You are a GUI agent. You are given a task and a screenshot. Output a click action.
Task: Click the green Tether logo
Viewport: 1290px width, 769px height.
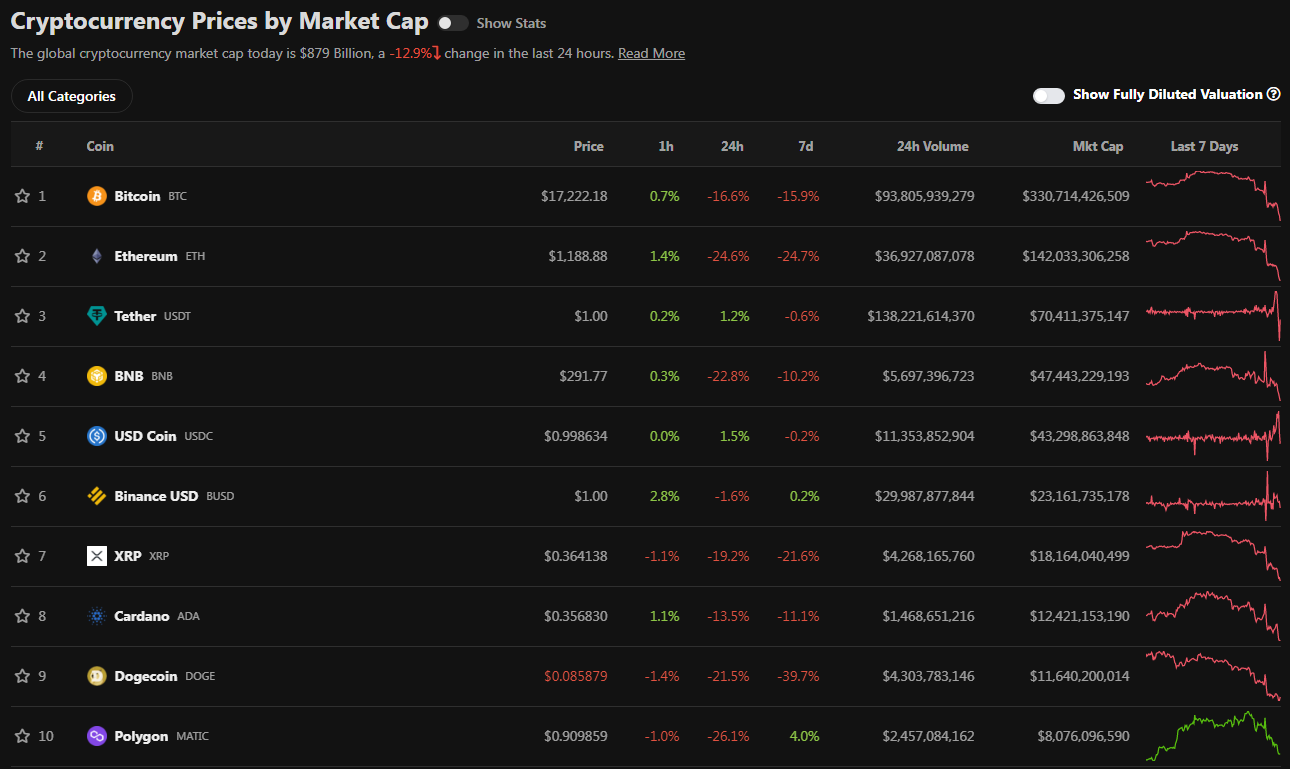[x=97, y=316]
